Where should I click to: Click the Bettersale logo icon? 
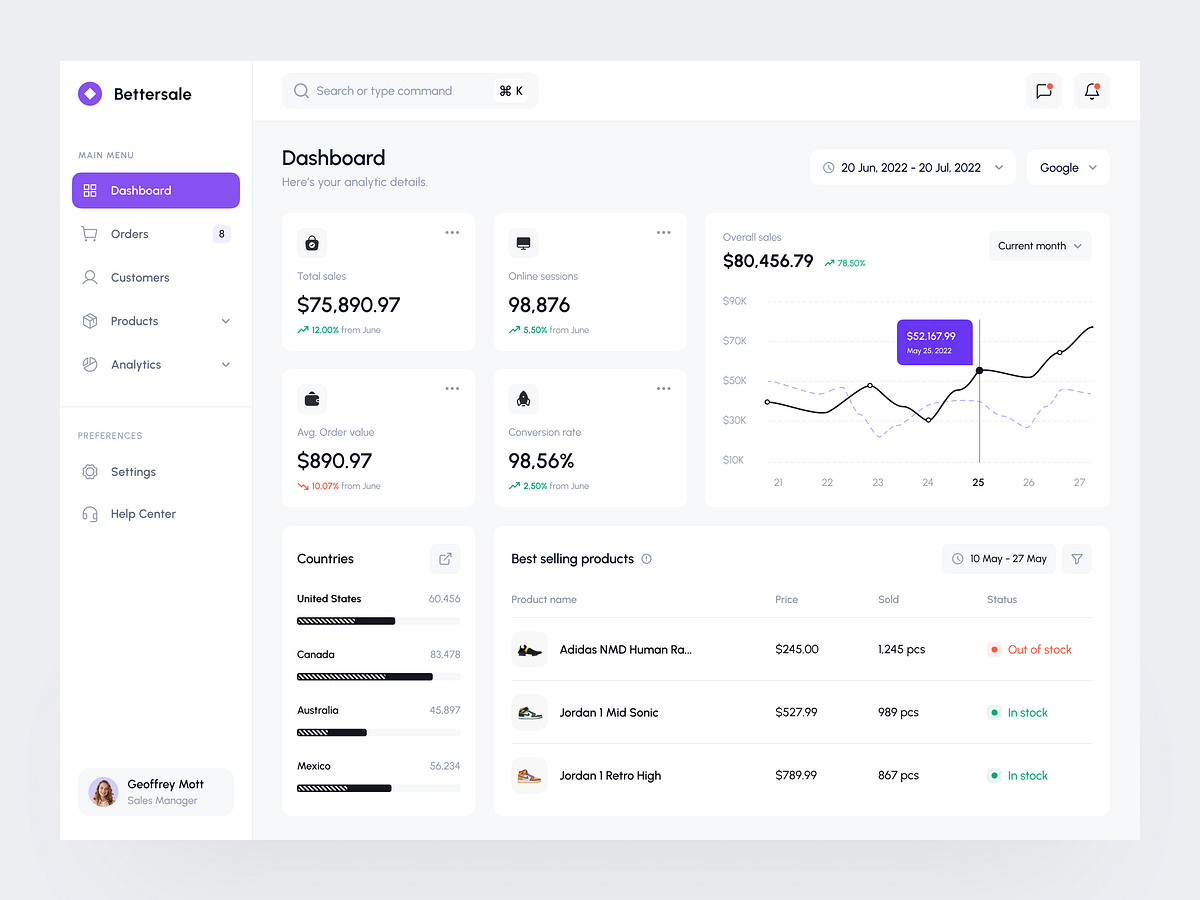[x=89, y=93]
